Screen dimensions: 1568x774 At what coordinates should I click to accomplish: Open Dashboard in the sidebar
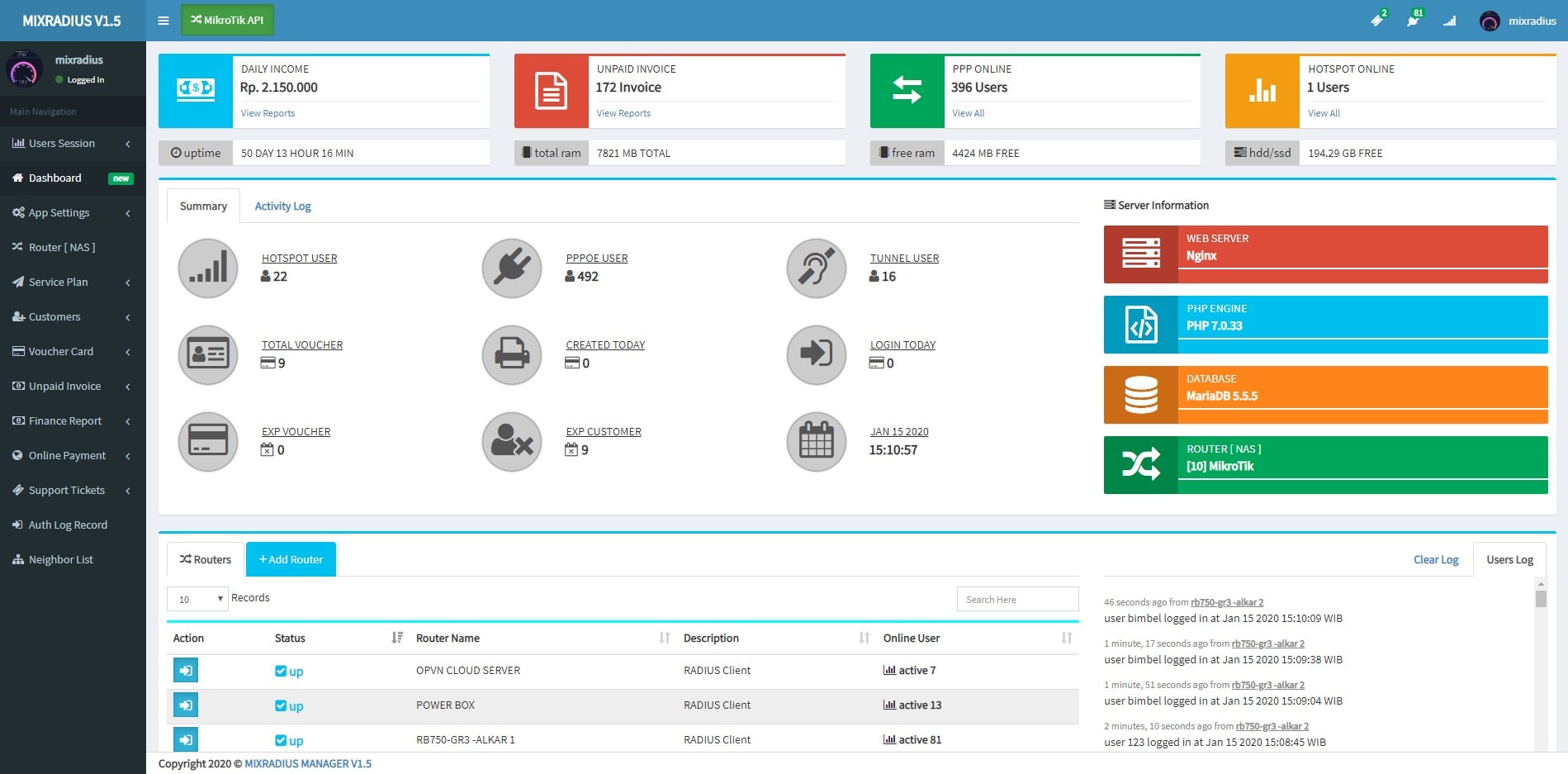73,178
